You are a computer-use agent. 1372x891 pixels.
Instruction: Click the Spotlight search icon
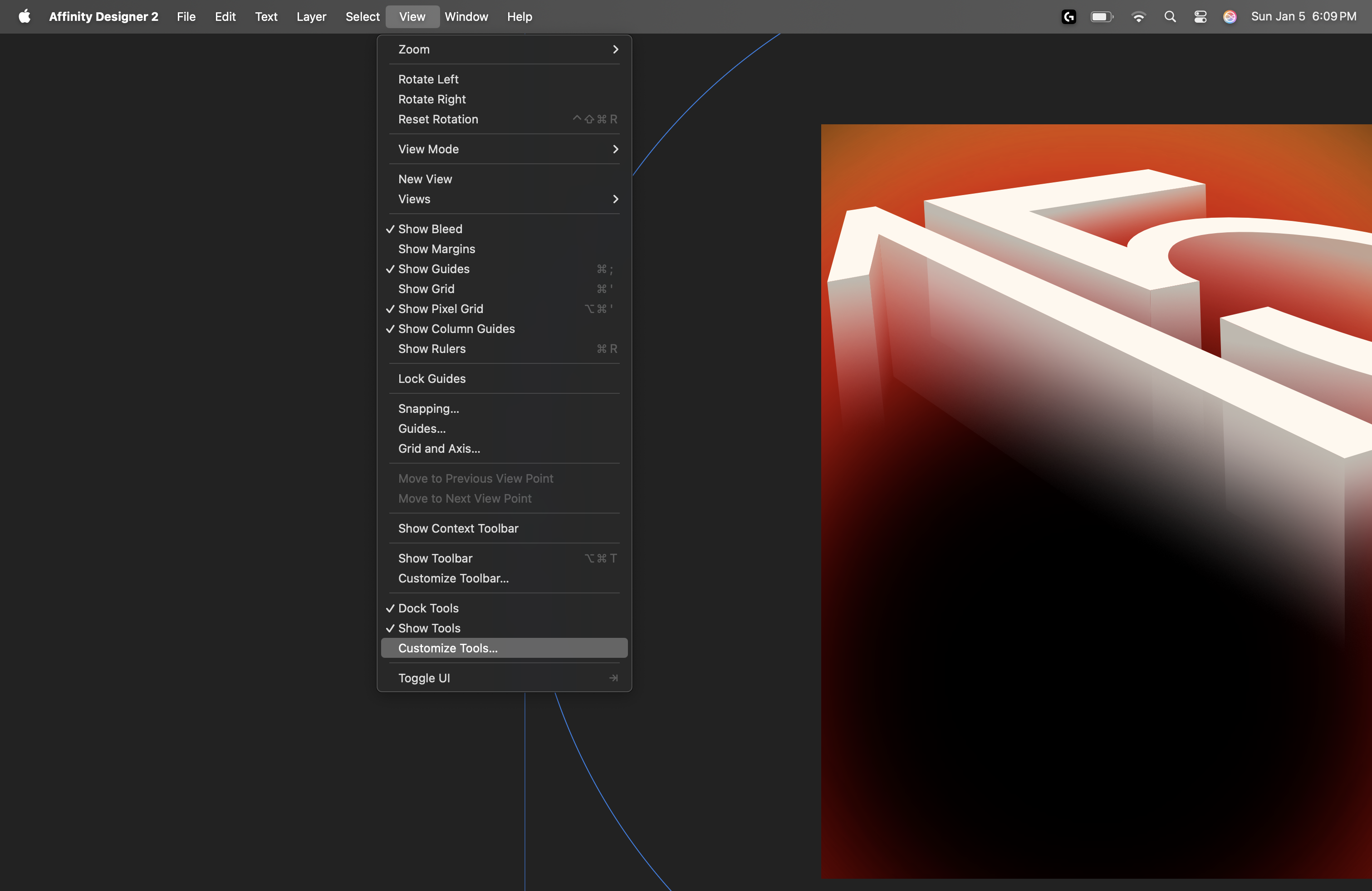pos(1170,17)
